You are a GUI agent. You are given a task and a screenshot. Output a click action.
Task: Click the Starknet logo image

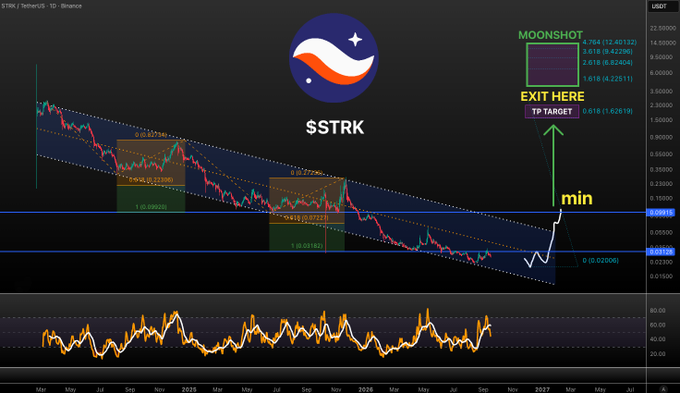pyautogui.click(x=333, y=58)
